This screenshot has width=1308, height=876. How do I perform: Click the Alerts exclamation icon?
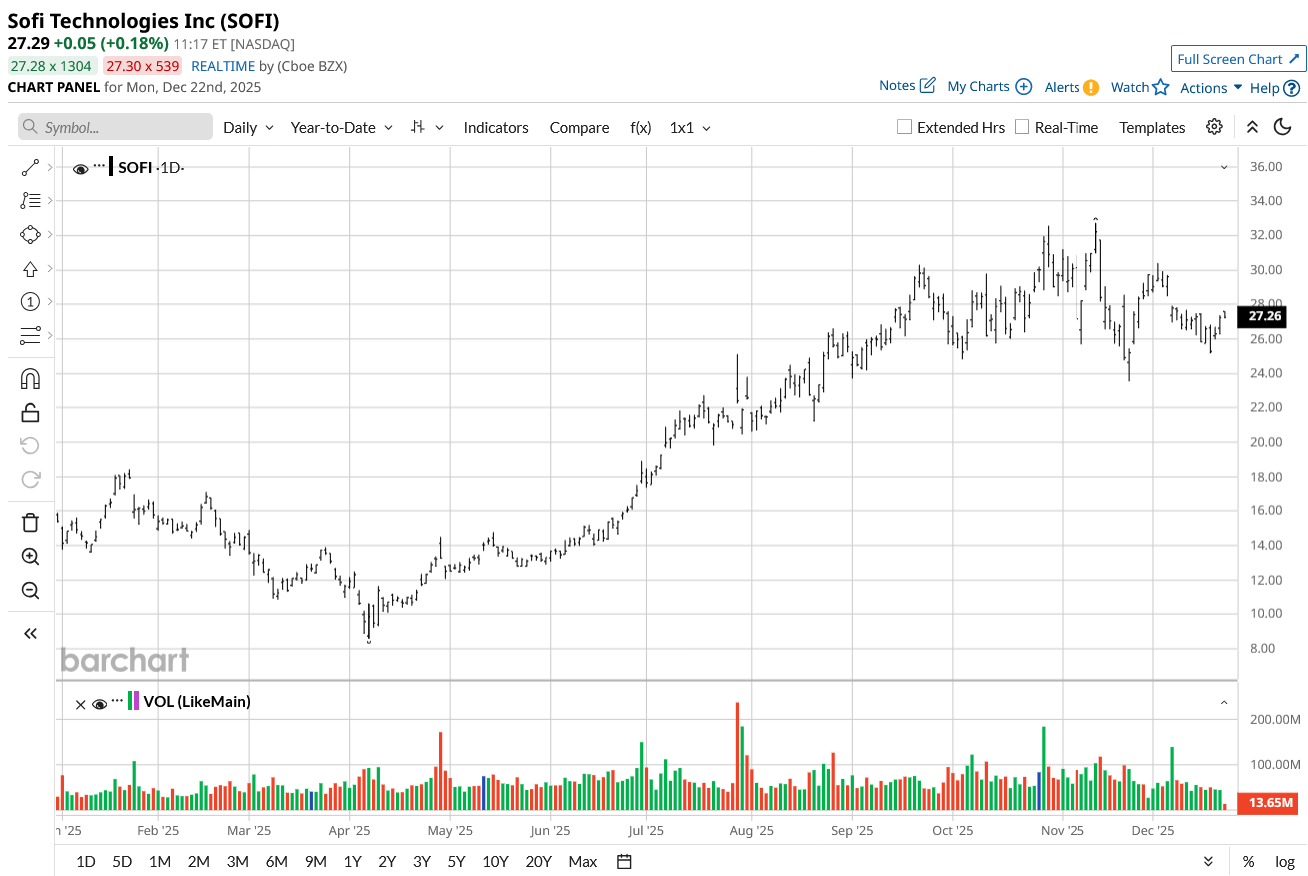(1090, 87)
